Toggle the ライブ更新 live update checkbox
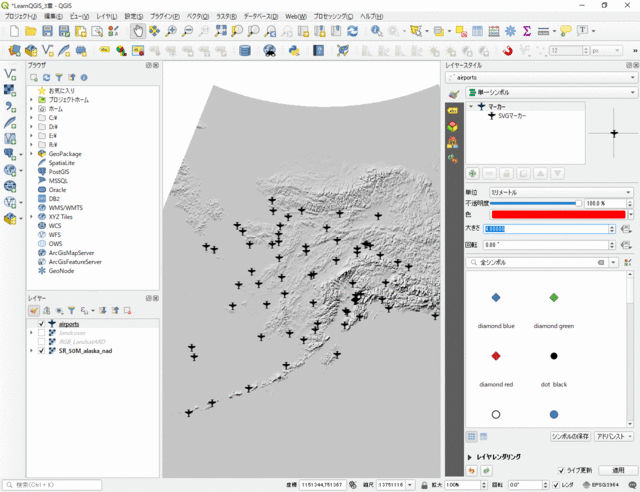 561,470
